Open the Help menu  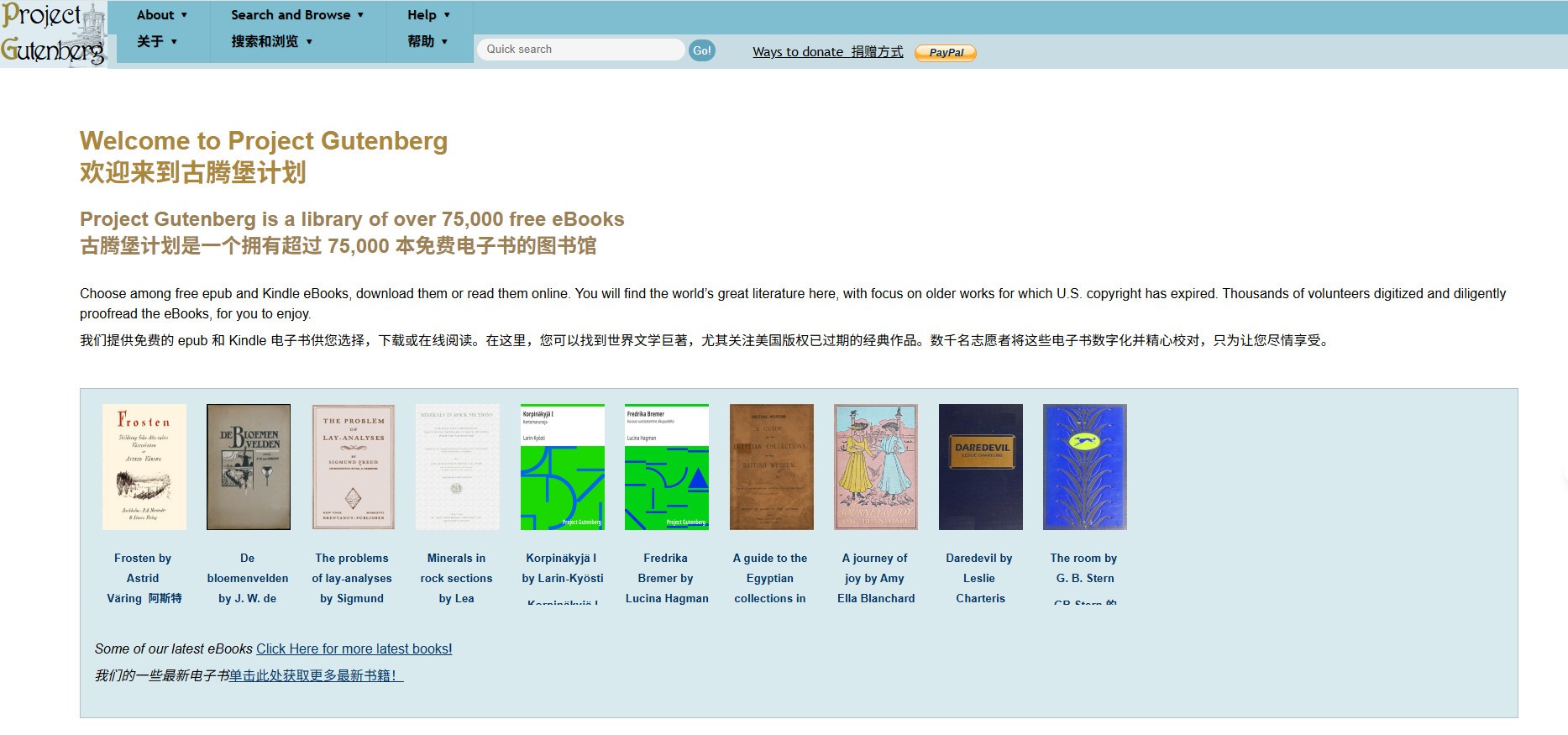coord(429,28)
